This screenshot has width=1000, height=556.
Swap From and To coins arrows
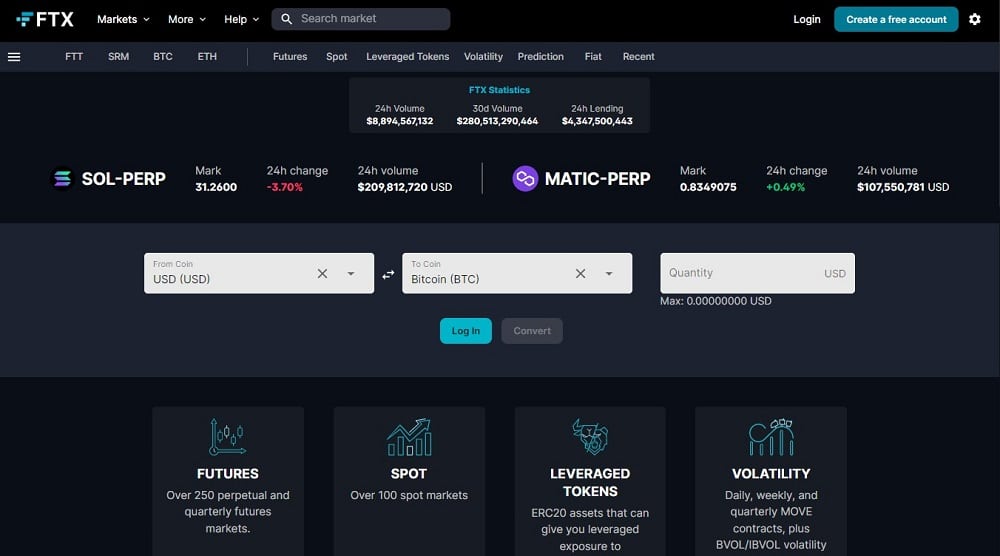click(x=388, y=274)
